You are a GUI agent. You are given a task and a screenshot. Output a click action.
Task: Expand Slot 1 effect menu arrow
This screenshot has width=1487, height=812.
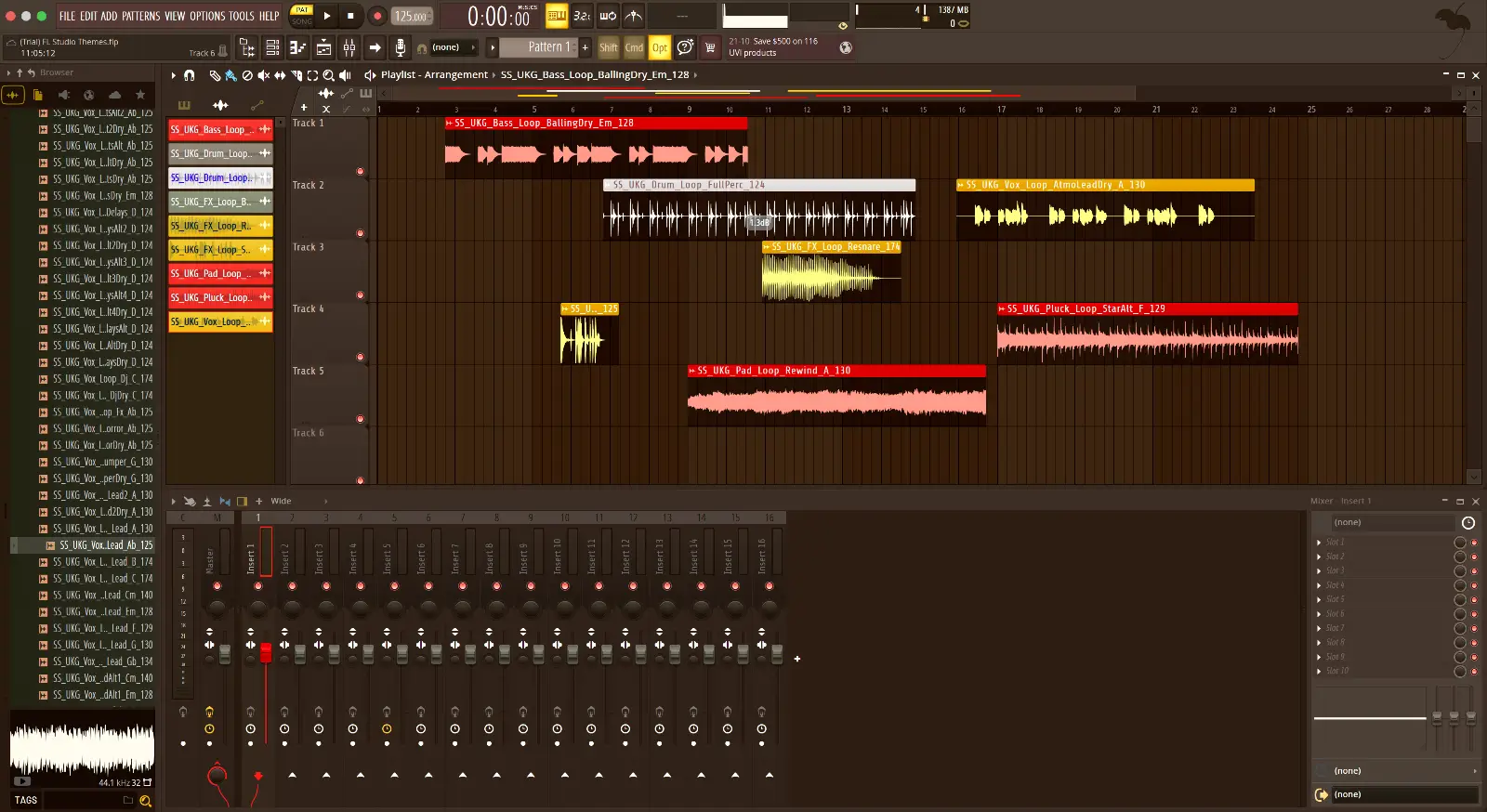pyautogui.click(x=1319, y=543)
